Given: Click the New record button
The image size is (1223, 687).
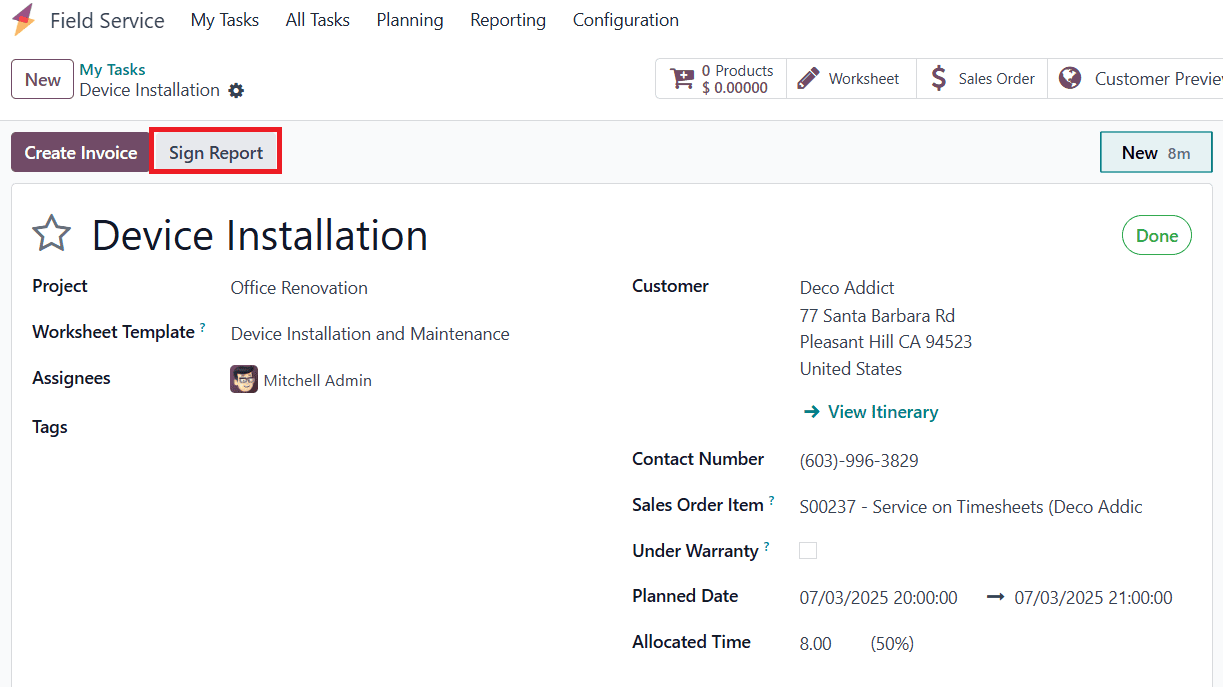Looking at the screenshot, I should click(43, 80).
